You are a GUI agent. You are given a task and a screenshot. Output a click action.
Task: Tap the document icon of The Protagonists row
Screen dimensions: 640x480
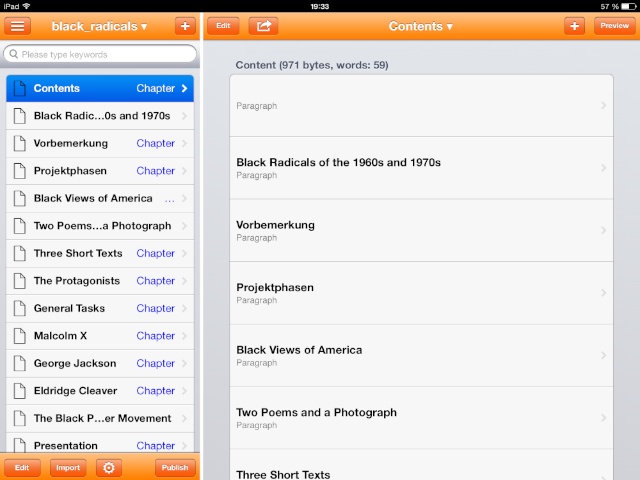[19, 281]
